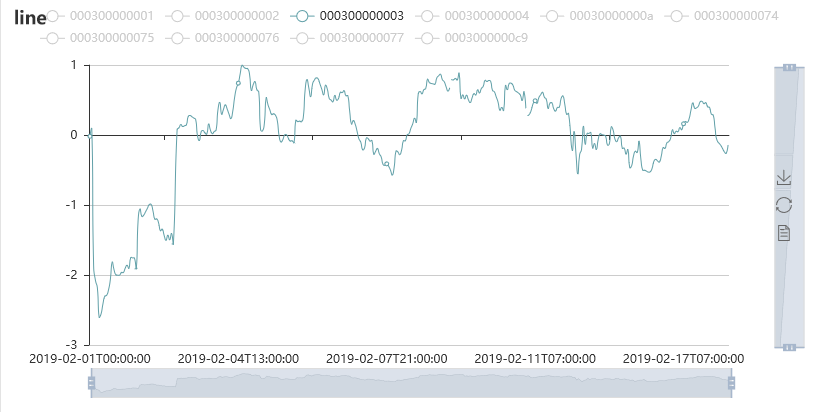Viewport: 823px width, 412px height.
Task: Toggle legend series 000300000074
Action: (722, 16)
